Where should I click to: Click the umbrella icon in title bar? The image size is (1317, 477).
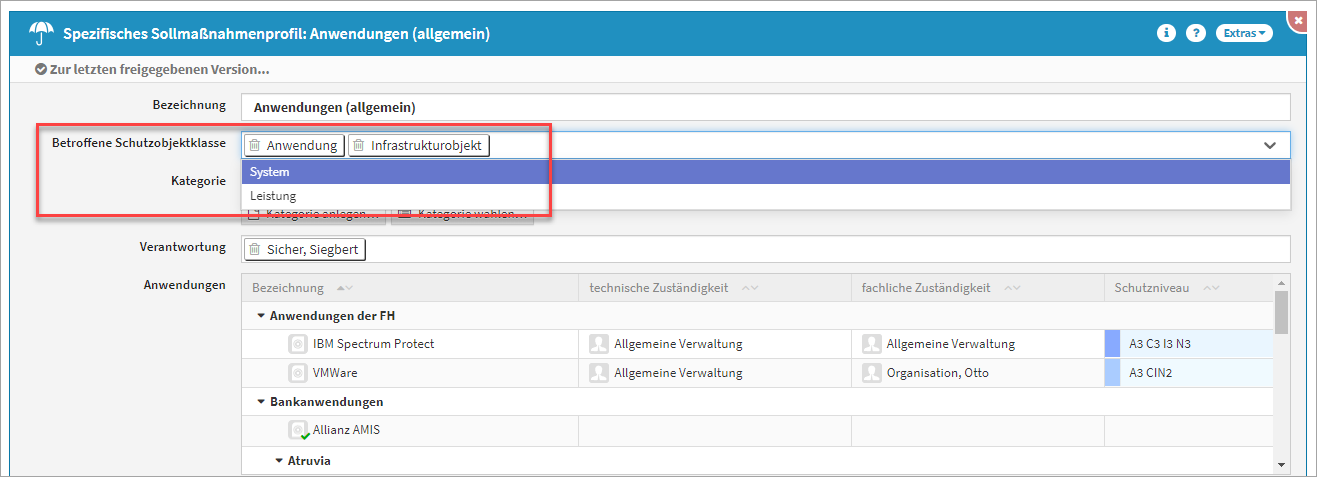coord(42,33)
